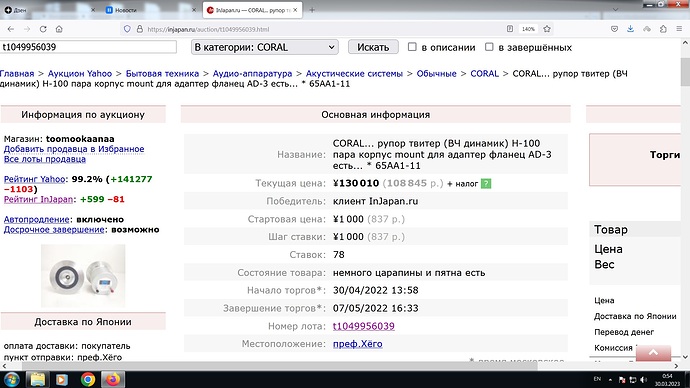Click the red scroll-to-top arrow button
Image resolution: width=690 pixels, height=388 pixels.
(x=653, y=353)
